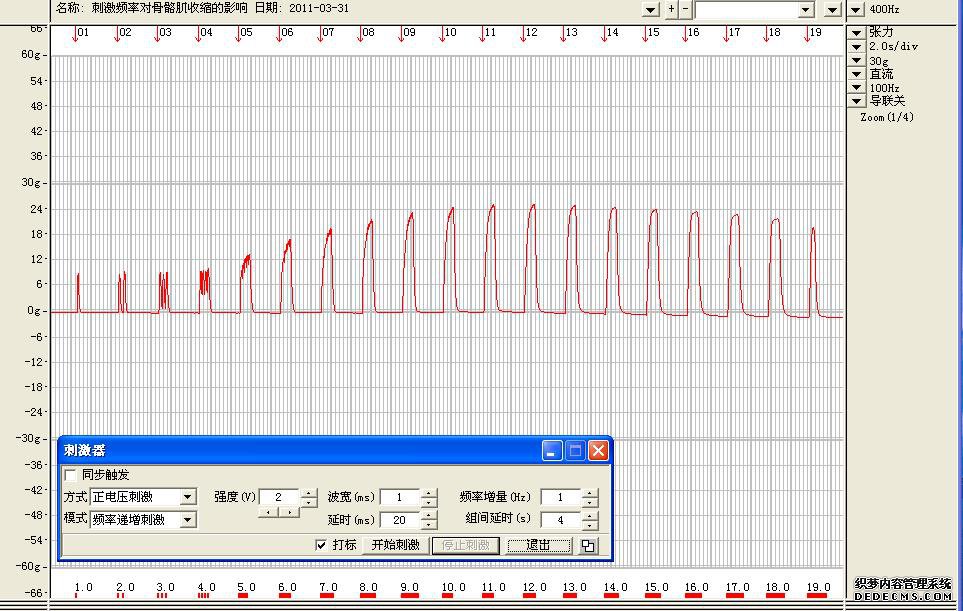This screenshot has height=611, width=963.
Task: Open the 400Hz sampling rate dropdown
Action: 857,10
